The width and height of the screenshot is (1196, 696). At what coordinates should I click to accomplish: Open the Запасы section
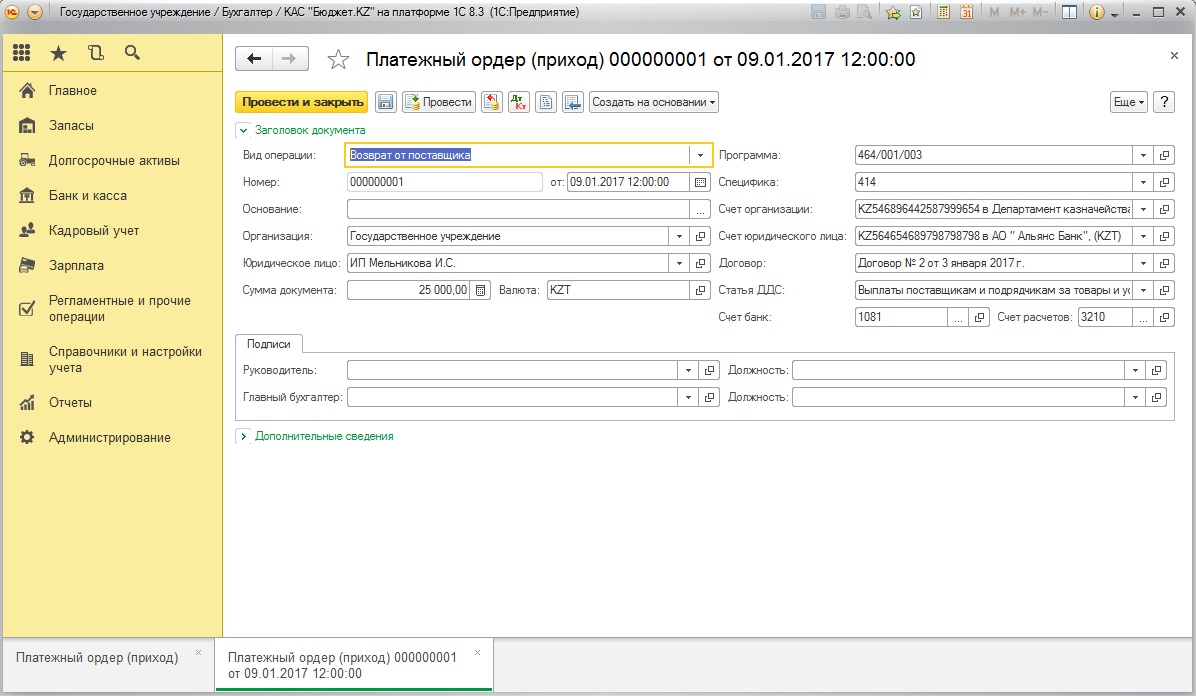71,126
